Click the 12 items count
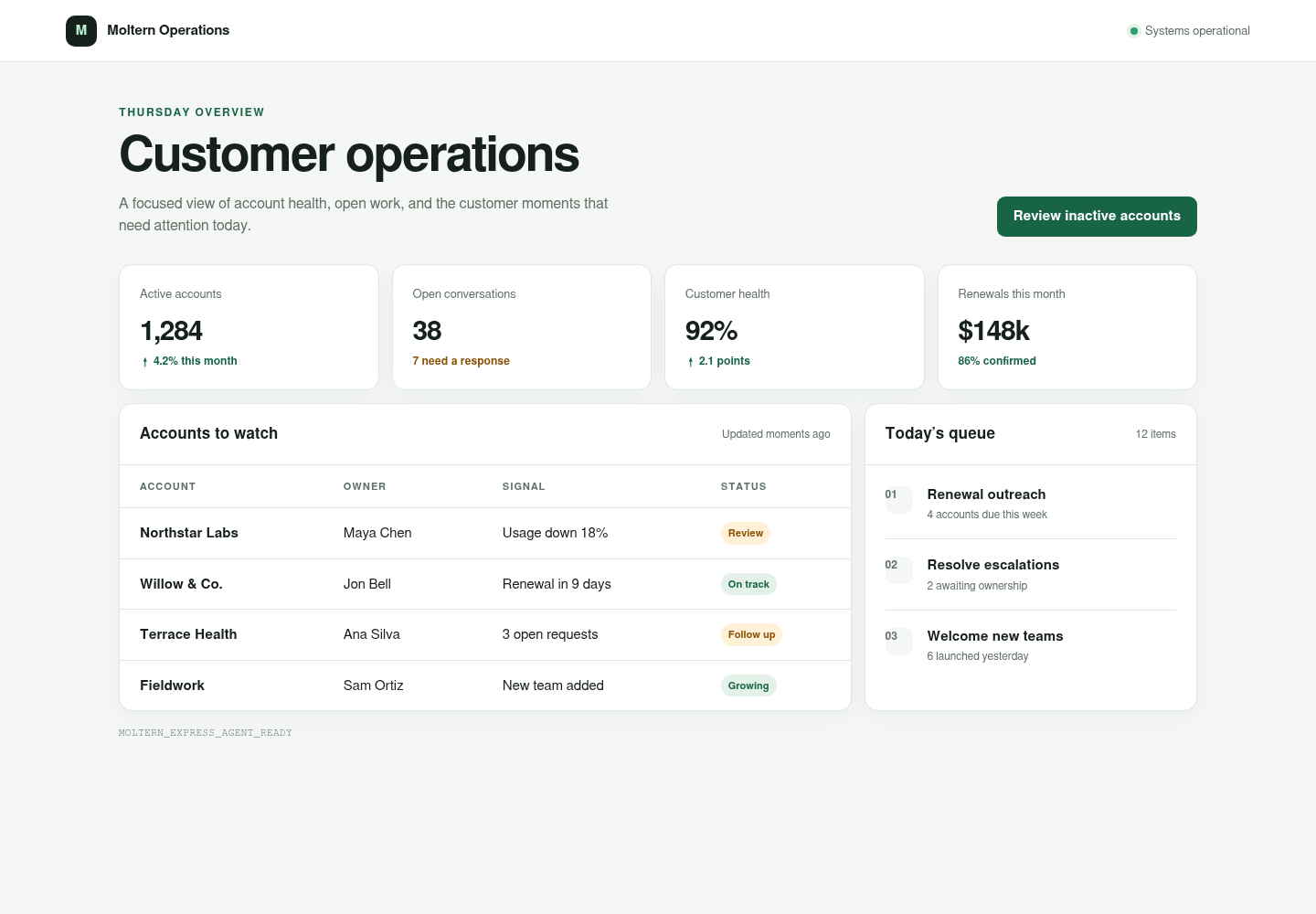The width and height of the screenshot is (1316, 914). pyautogui.click(x=1155, y=434)
